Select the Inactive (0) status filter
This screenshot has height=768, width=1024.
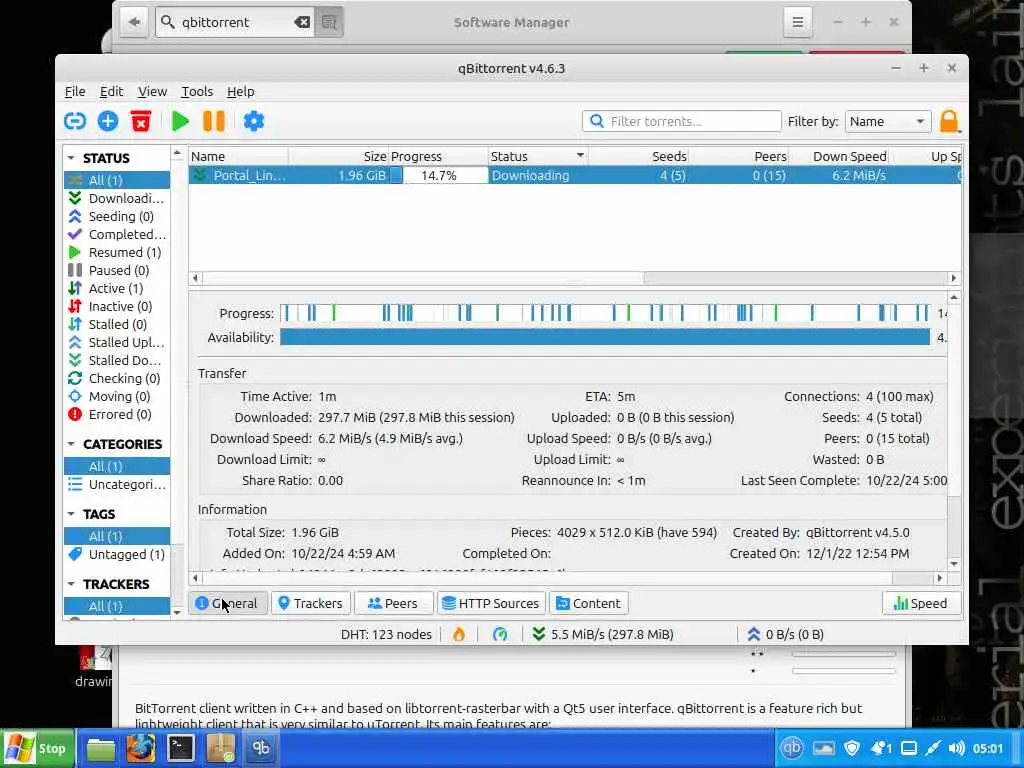[x=117, y=306]
